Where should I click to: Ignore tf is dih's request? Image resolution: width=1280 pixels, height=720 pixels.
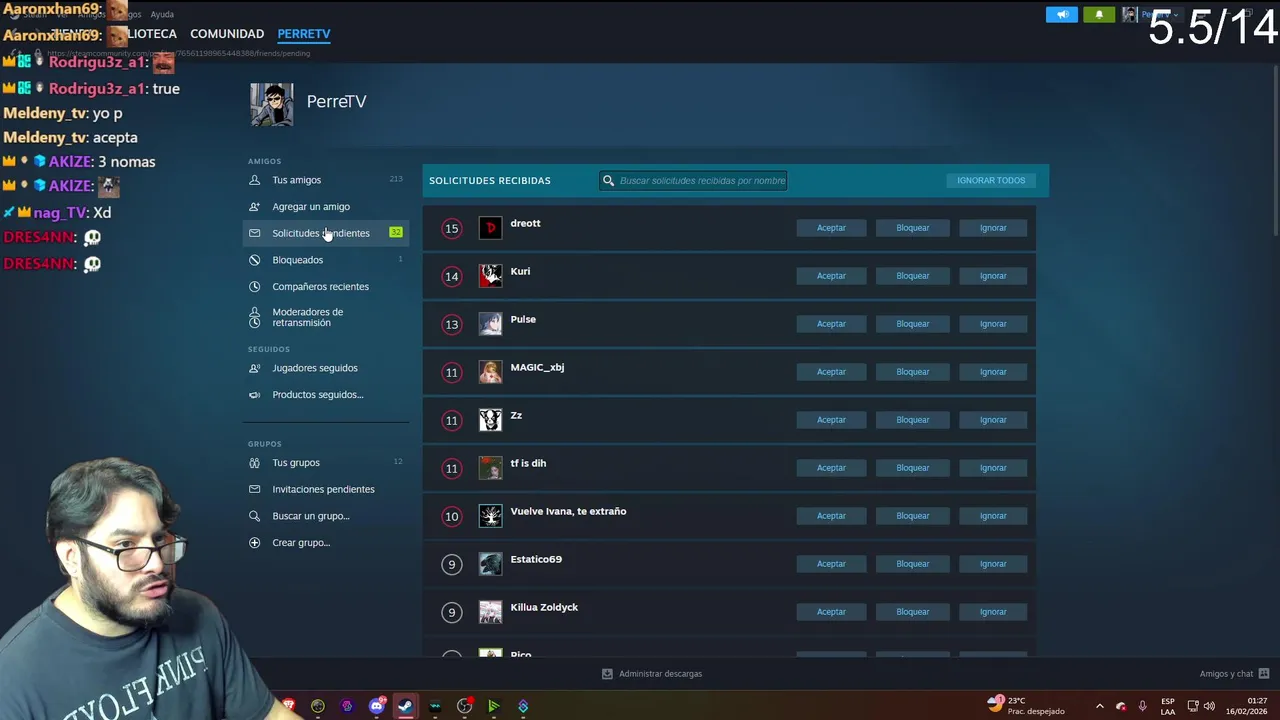pyautogui.click(x=993, y=468)
